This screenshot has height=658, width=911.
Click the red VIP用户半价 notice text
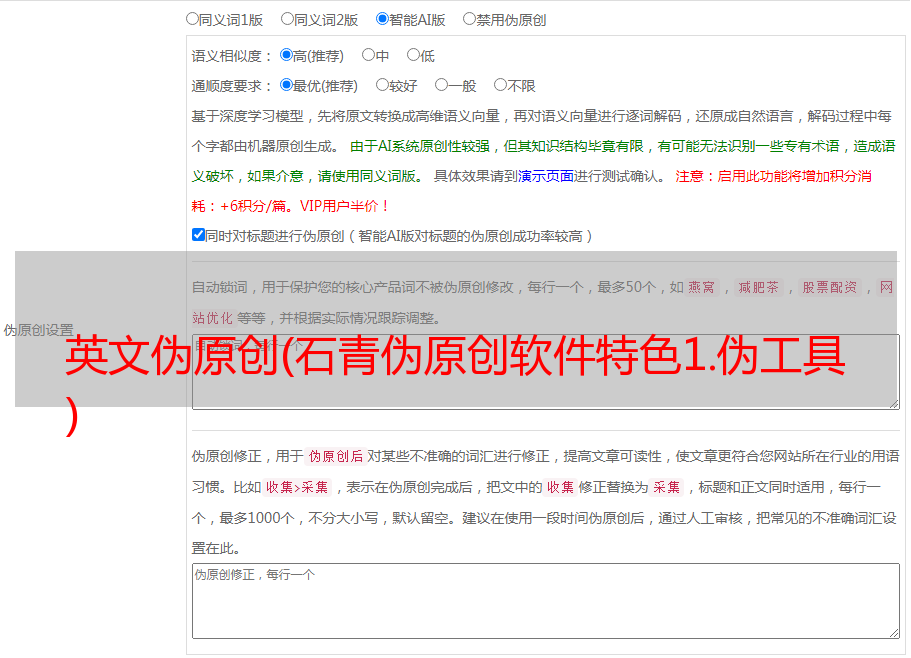[x=344, y=206]
